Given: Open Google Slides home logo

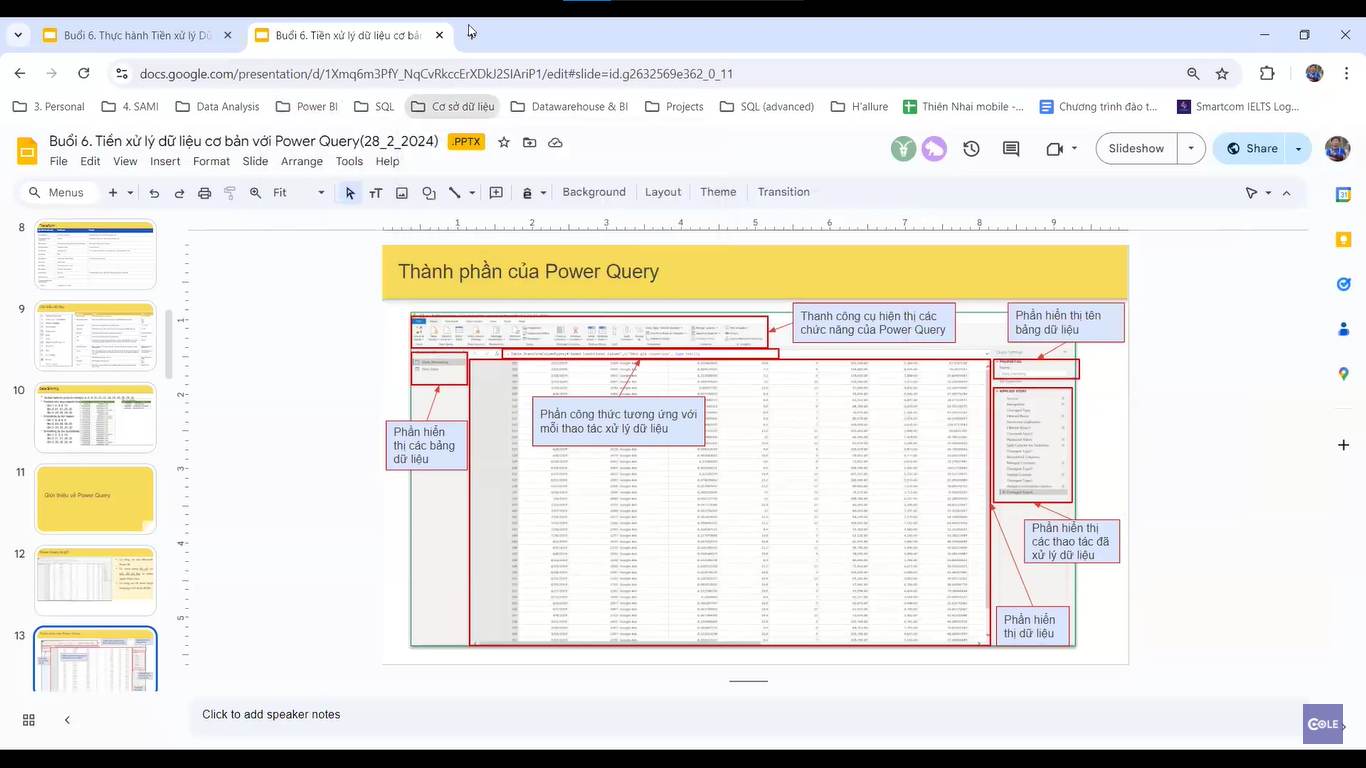Looking at the screenshot, I should [x=27, y=150].
